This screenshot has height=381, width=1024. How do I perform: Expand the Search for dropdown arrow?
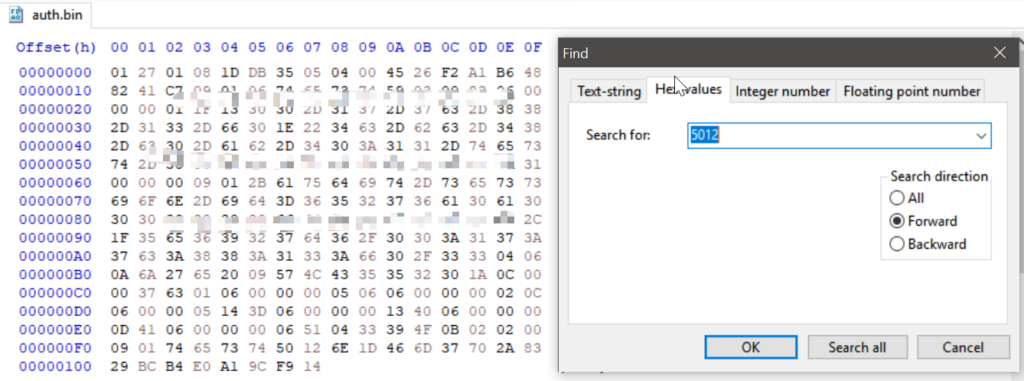click(981, 136)
